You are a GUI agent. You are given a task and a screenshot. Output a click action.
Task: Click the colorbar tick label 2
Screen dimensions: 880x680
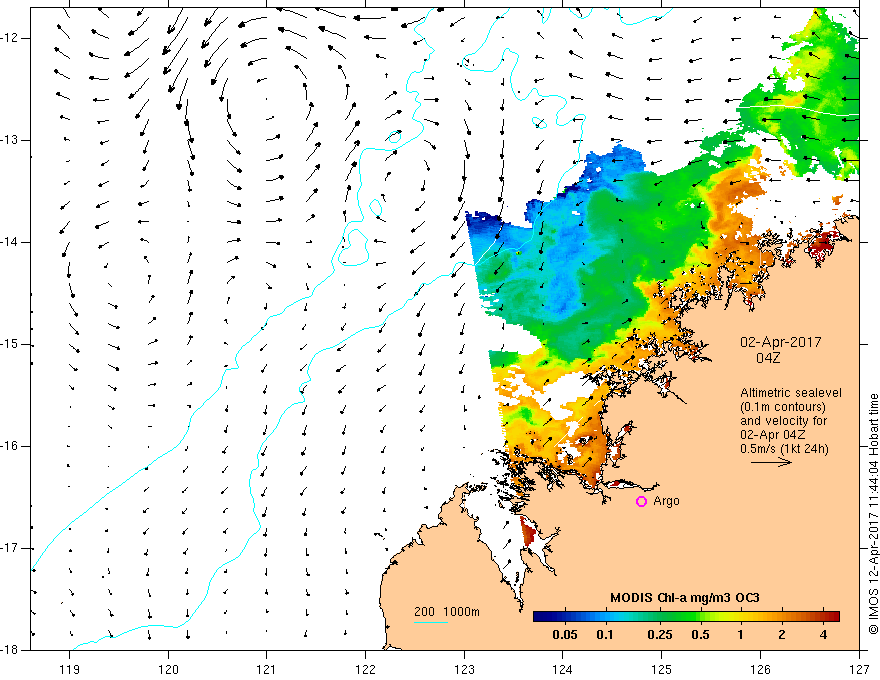tap(782, 635)
